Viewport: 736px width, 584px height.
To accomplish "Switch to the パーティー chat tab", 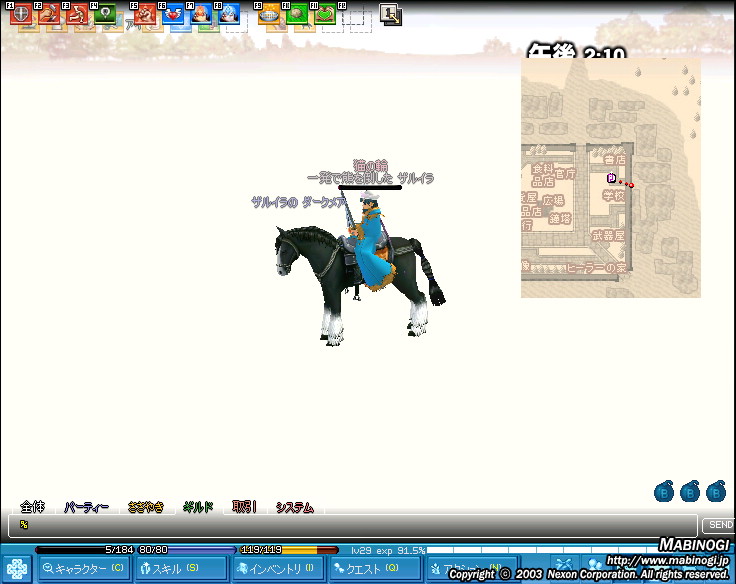I will pos(86,507).
